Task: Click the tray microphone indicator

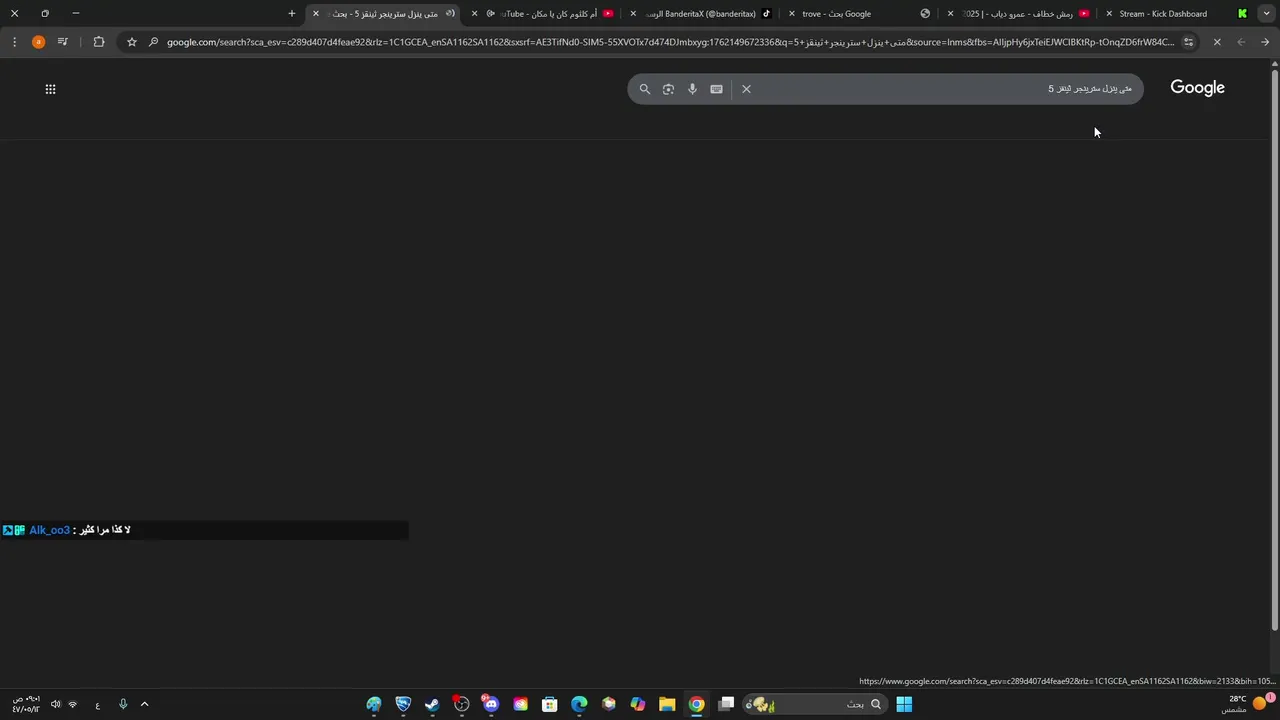Action: 123,704
